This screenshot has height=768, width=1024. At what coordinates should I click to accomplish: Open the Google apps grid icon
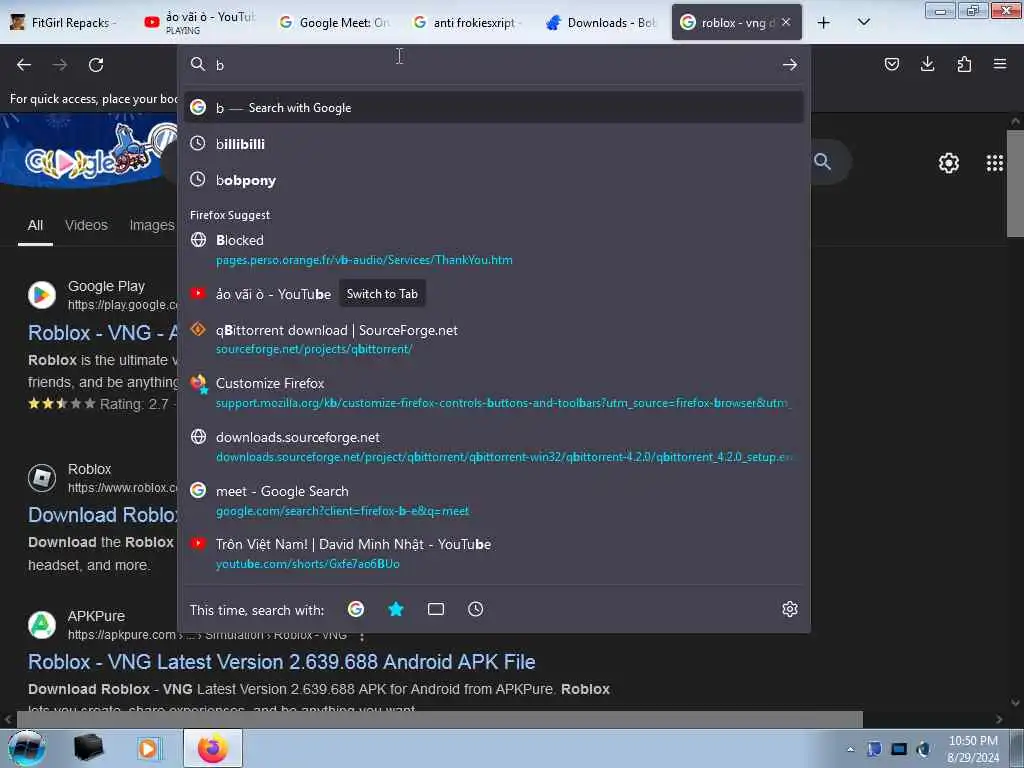[995, 163]
